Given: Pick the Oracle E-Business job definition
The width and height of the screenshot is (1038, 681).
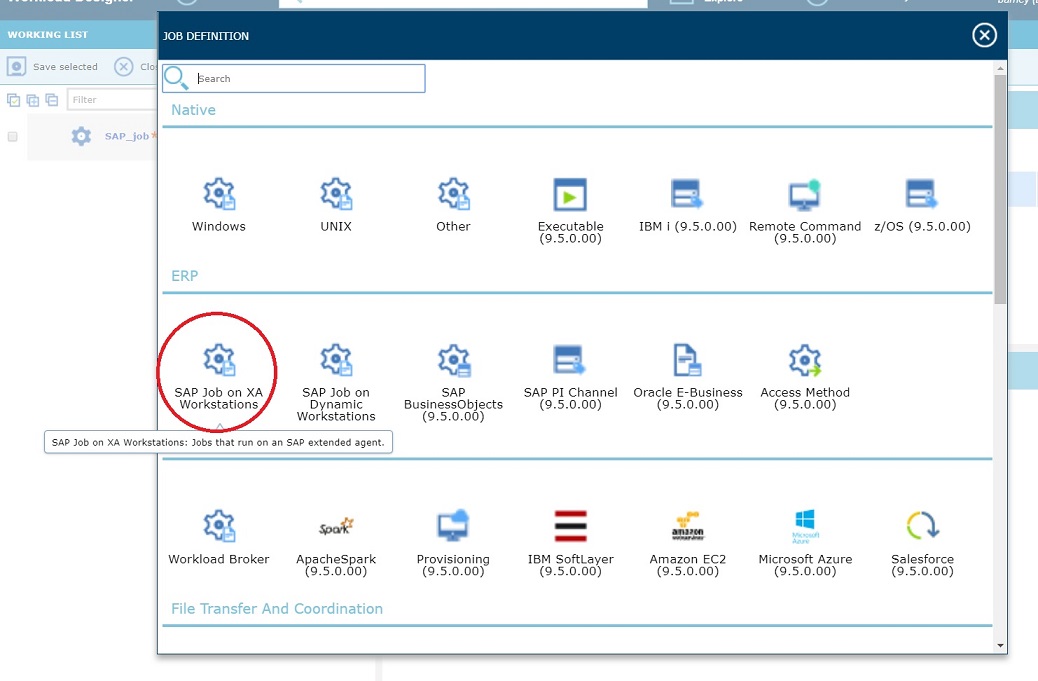Looking at the screenshot, I should [688, 370].
